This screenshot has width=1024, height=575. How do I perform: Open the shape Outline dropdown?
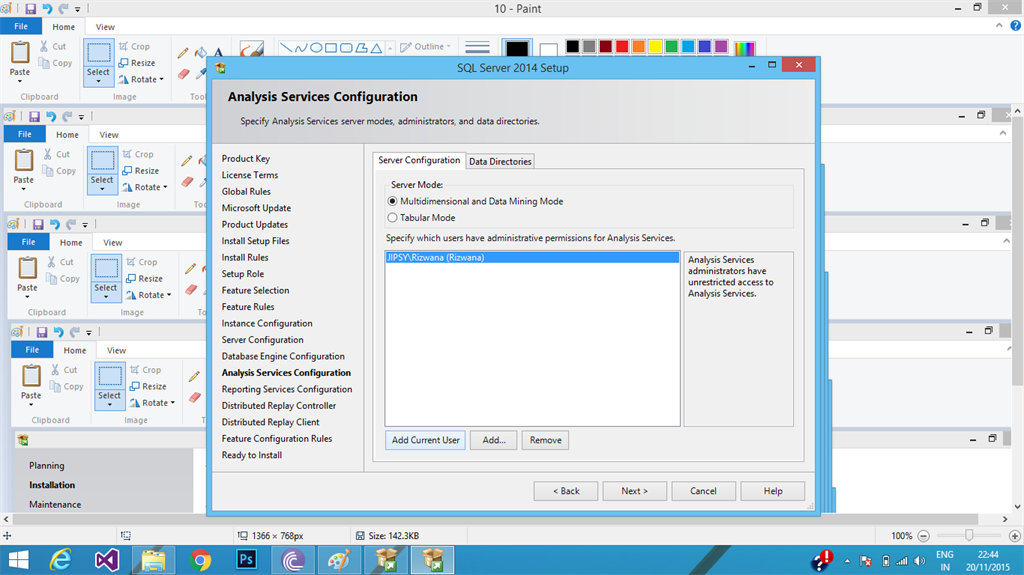click(426, 46)
